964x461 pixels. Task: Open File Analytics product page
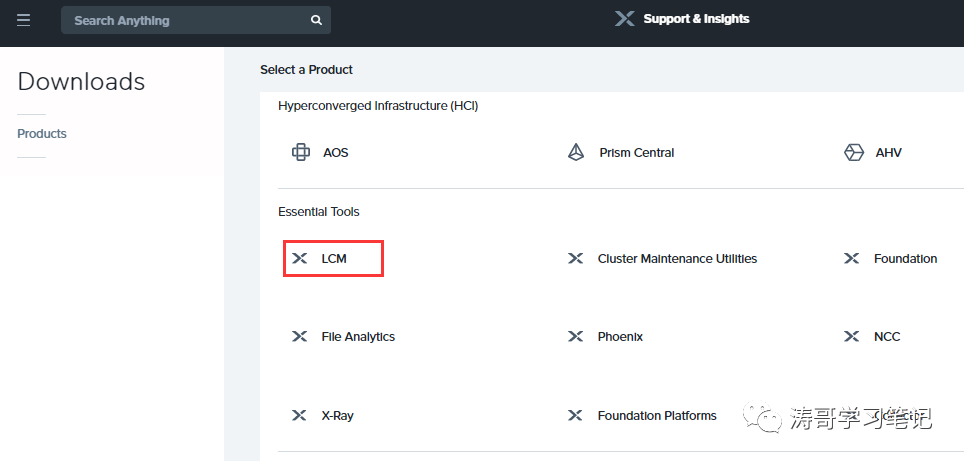pyautogui.click(x=358, y=337)
